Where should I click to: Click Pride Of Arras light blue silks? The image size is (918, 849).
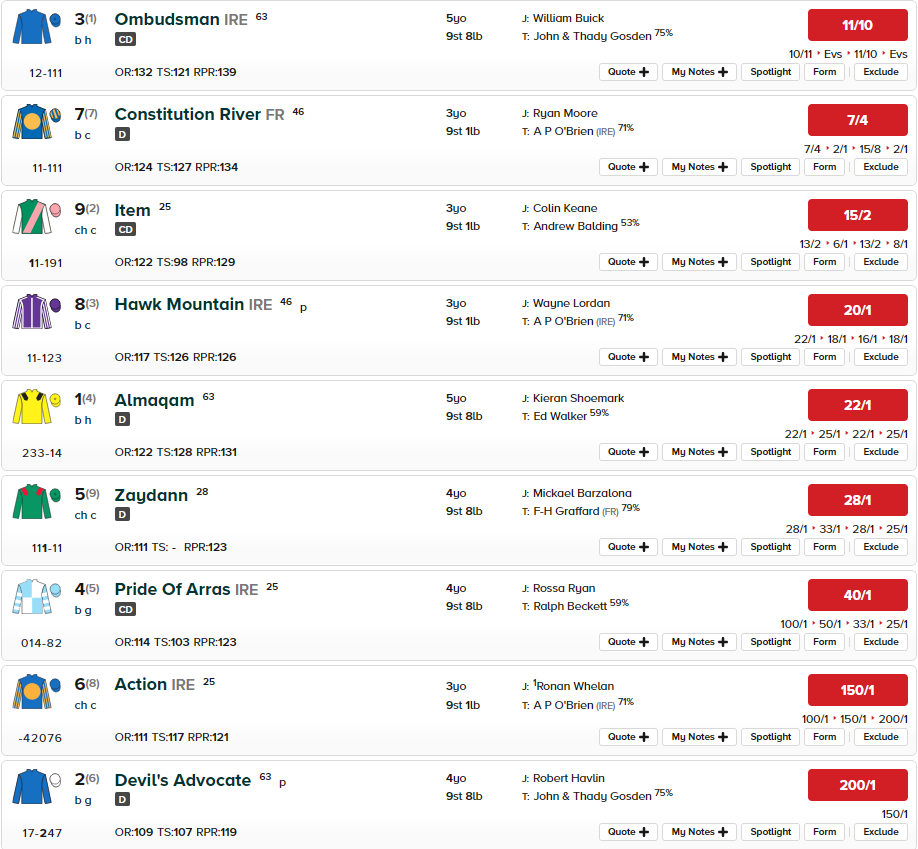point(36,597)
